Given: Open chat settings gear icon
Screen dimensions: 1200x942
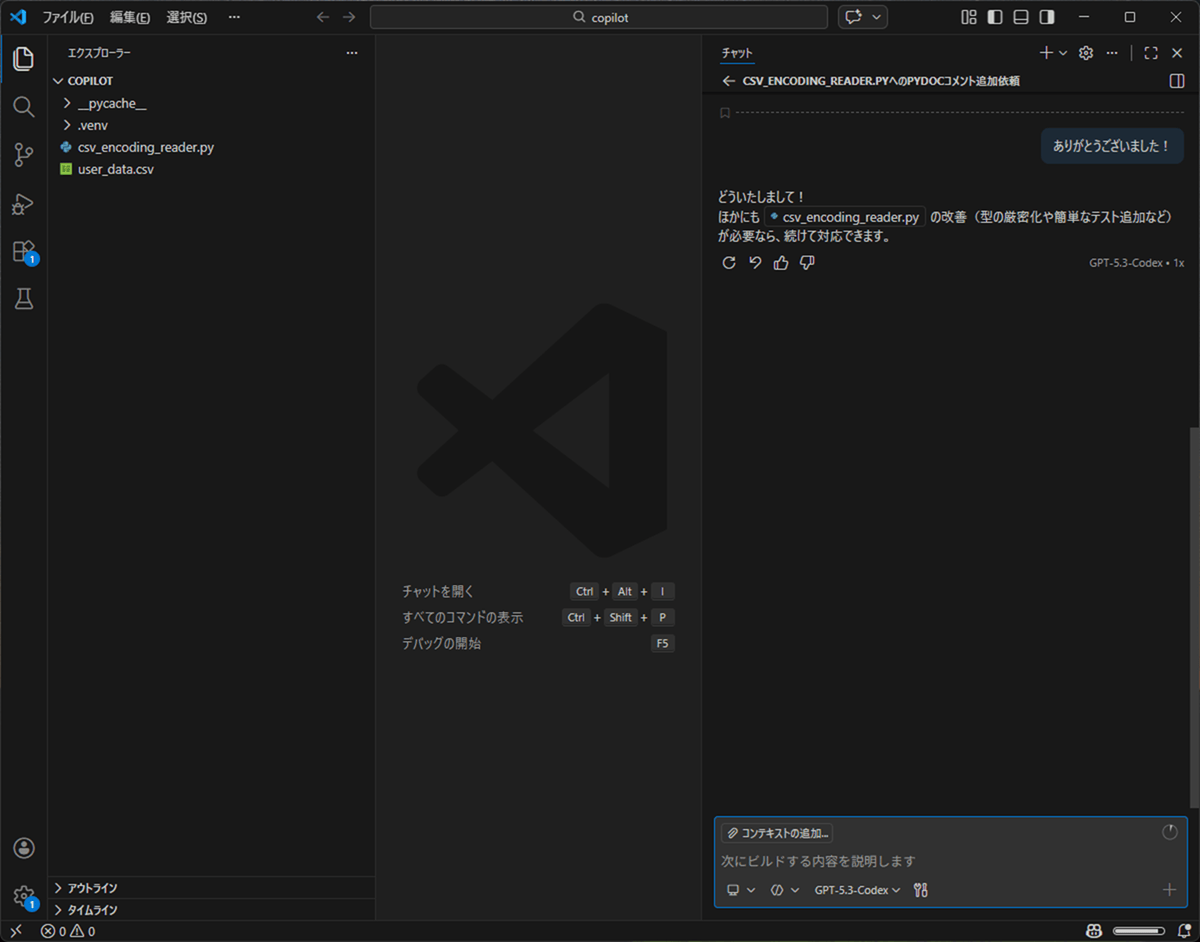Looking at the screenshot, I should click(1086, 53).
